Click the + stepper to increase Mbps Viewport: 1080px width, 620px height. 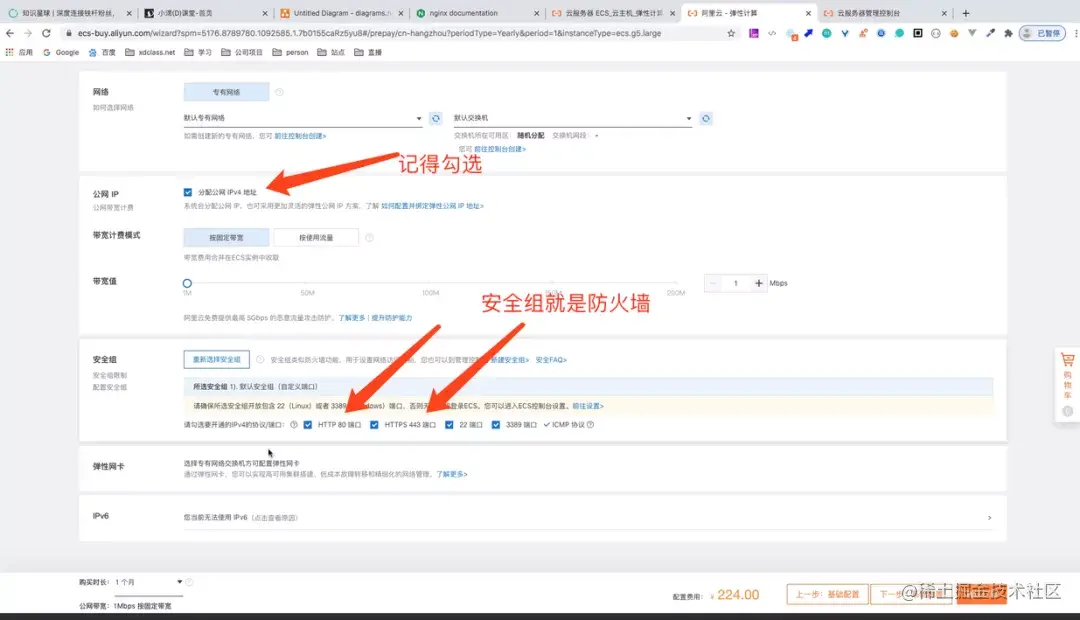point(759,282)
